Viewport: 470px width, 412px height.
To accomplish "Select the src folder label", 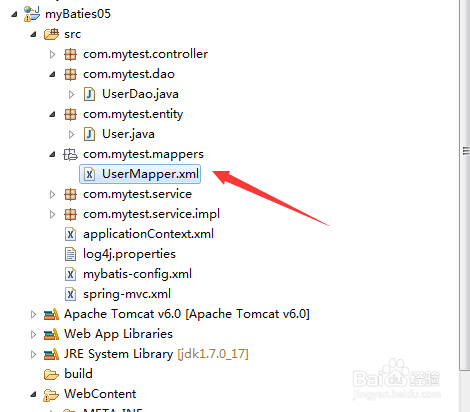I will tap(73, 34).
